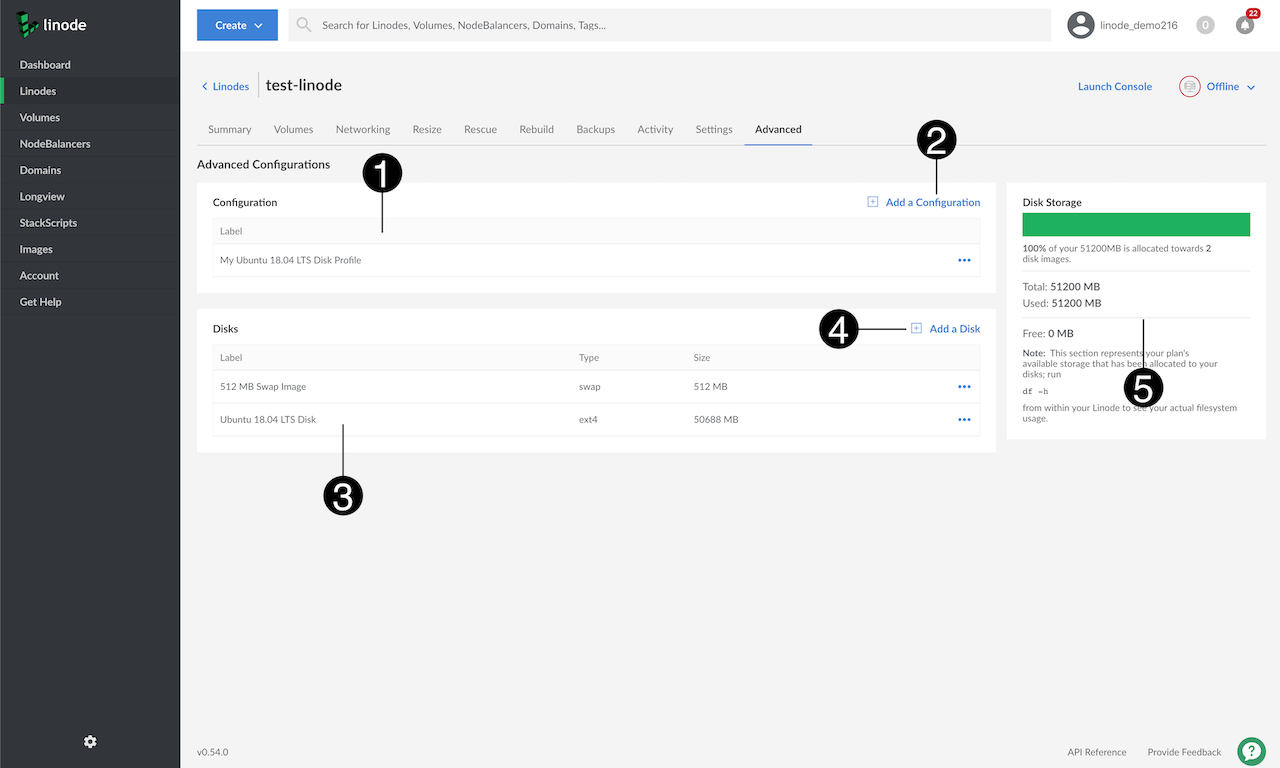Open the API Reference footer link
Image resolution: width=1280 pixels, height=768 pixels.
tap(1096, 752)
